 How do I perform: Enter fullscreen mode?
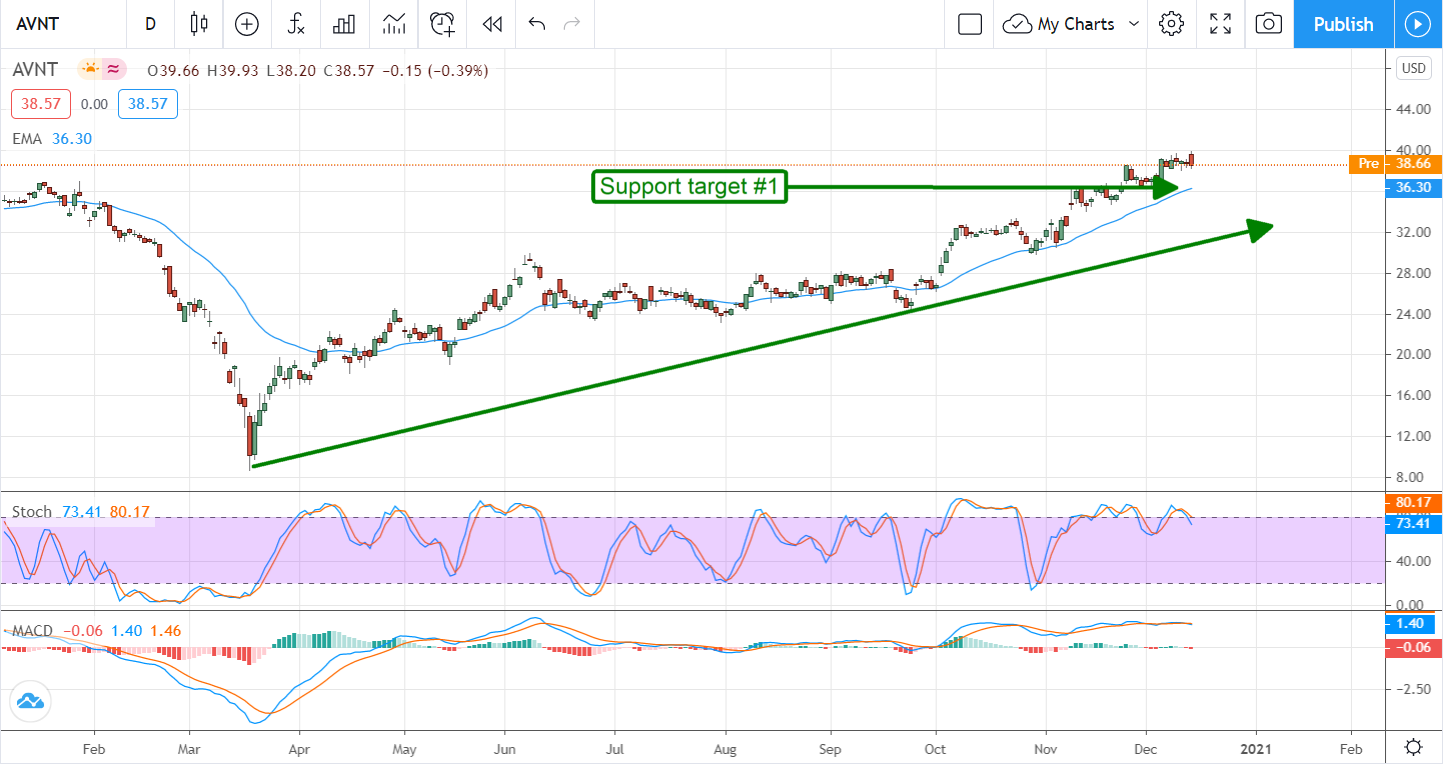[x=1220, y=24]
